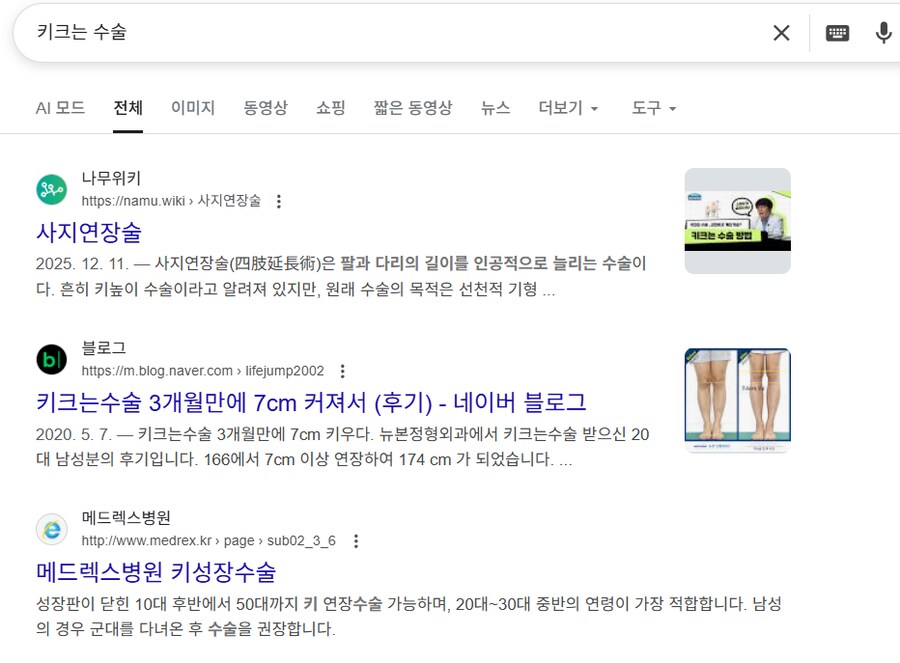
Task: Click the 나무위키 site favicon
Action: click(52, 189)
